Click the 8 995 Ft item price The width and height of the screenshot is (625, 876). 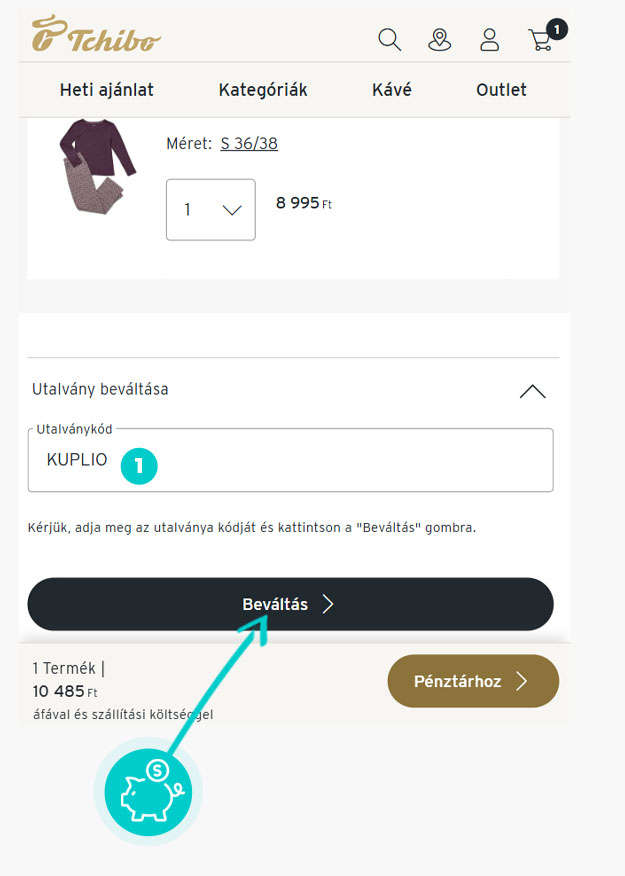[x=304, y=204]
